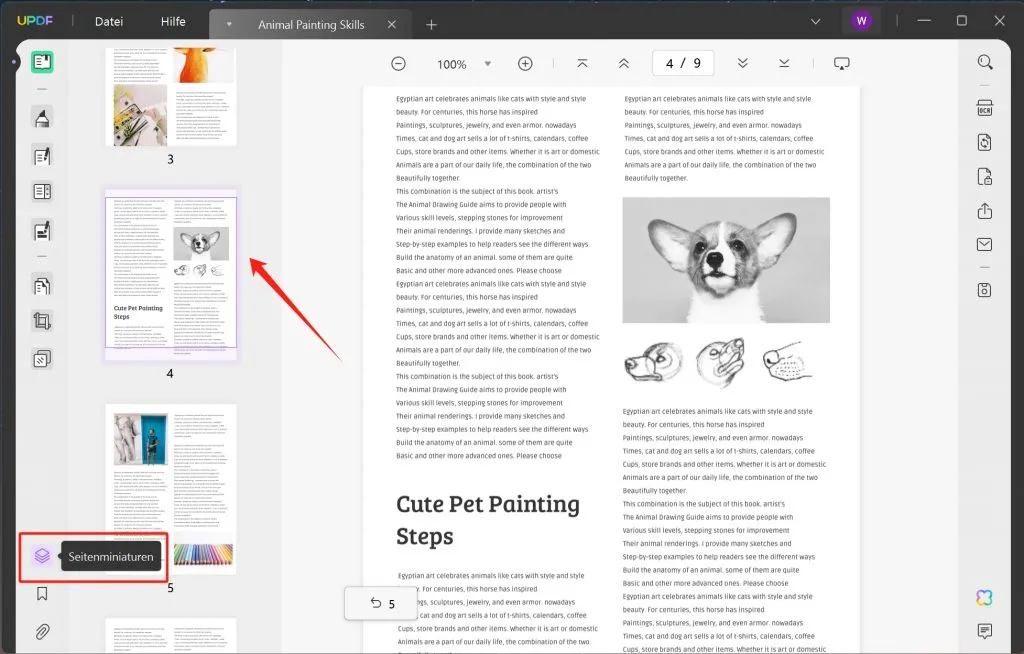Open the Attachments paperclip icon
Screen dimensions: 1024x654
pyautogui.click(x=41, y=630)
